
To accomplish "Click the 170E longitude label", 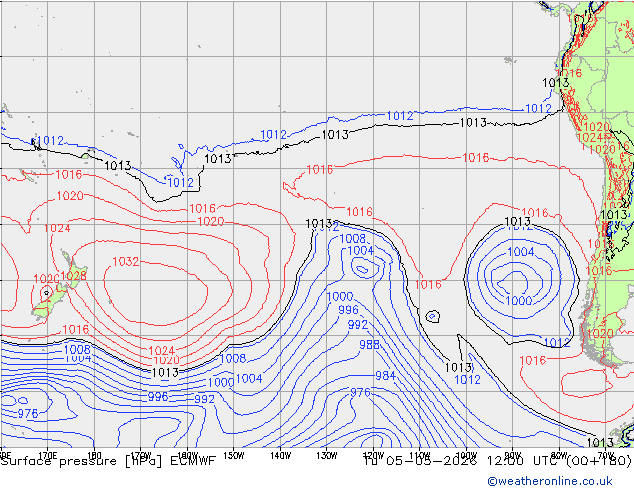I will [x=47, y=456].
